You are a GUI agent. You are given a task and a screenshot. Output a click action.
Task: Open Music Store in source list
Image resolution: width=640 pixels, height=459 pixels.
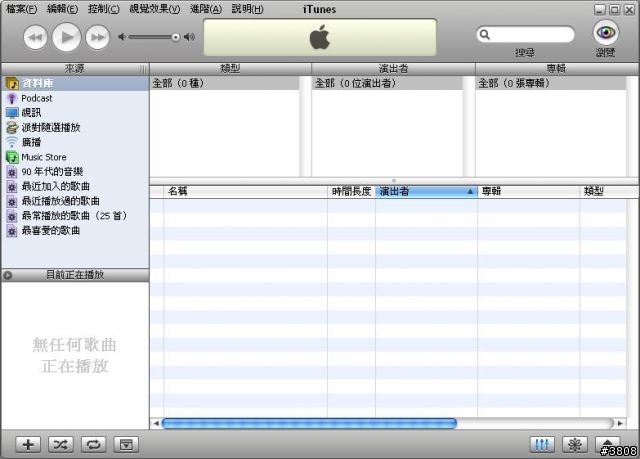point(76,157)
